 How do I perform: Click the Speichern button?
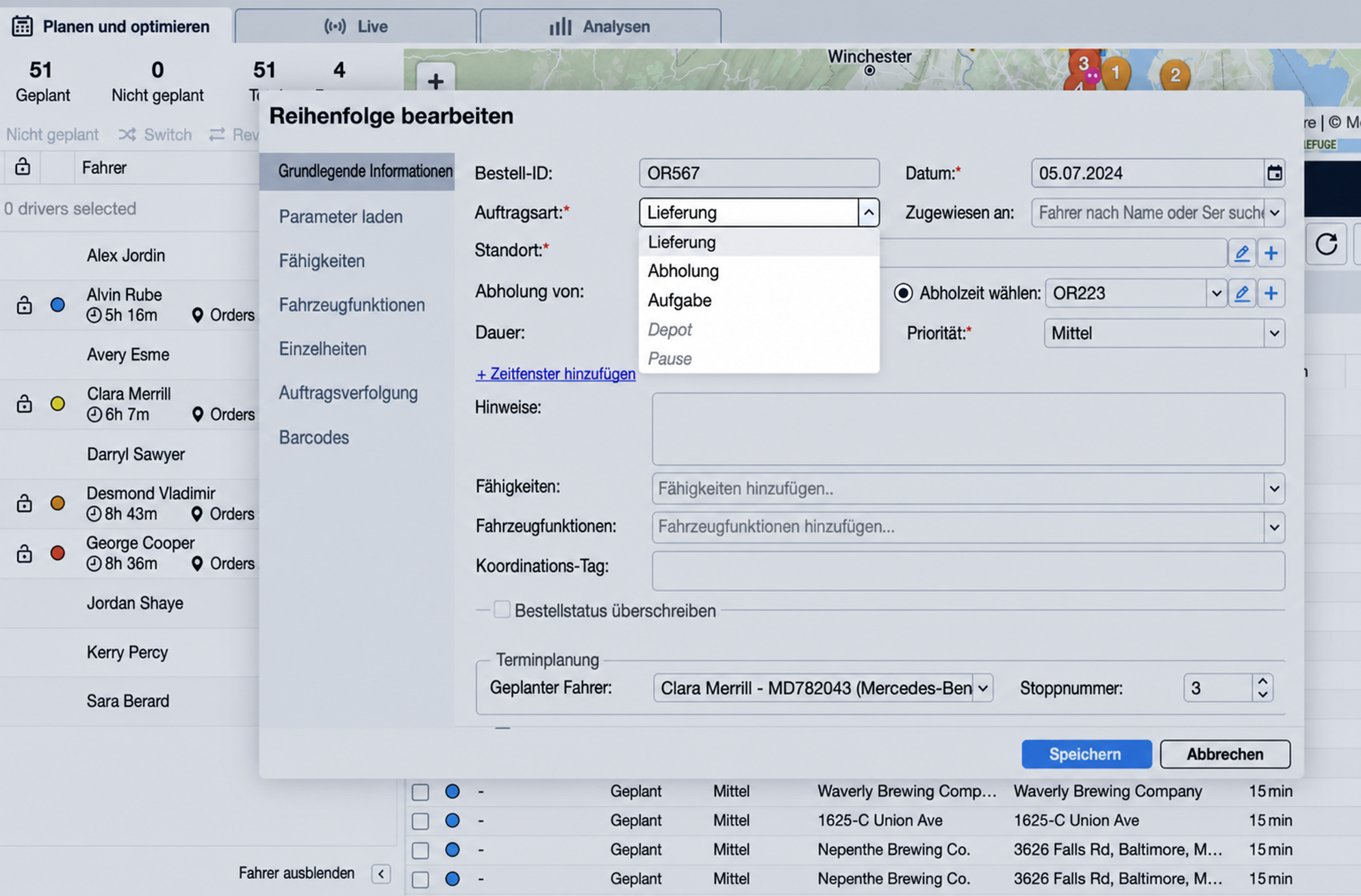(1086, 754)
